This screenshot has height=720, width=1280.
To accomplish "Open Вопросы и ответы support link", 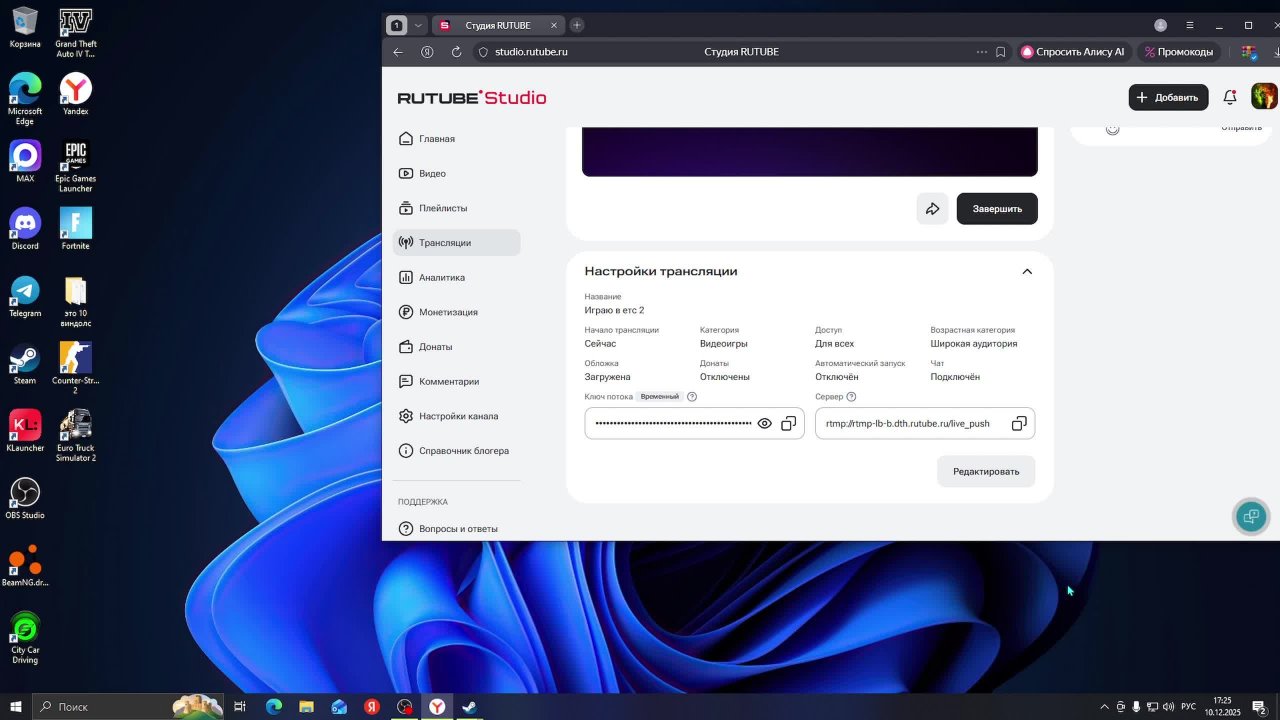I will pyautogui.click(x=457, y=529).
